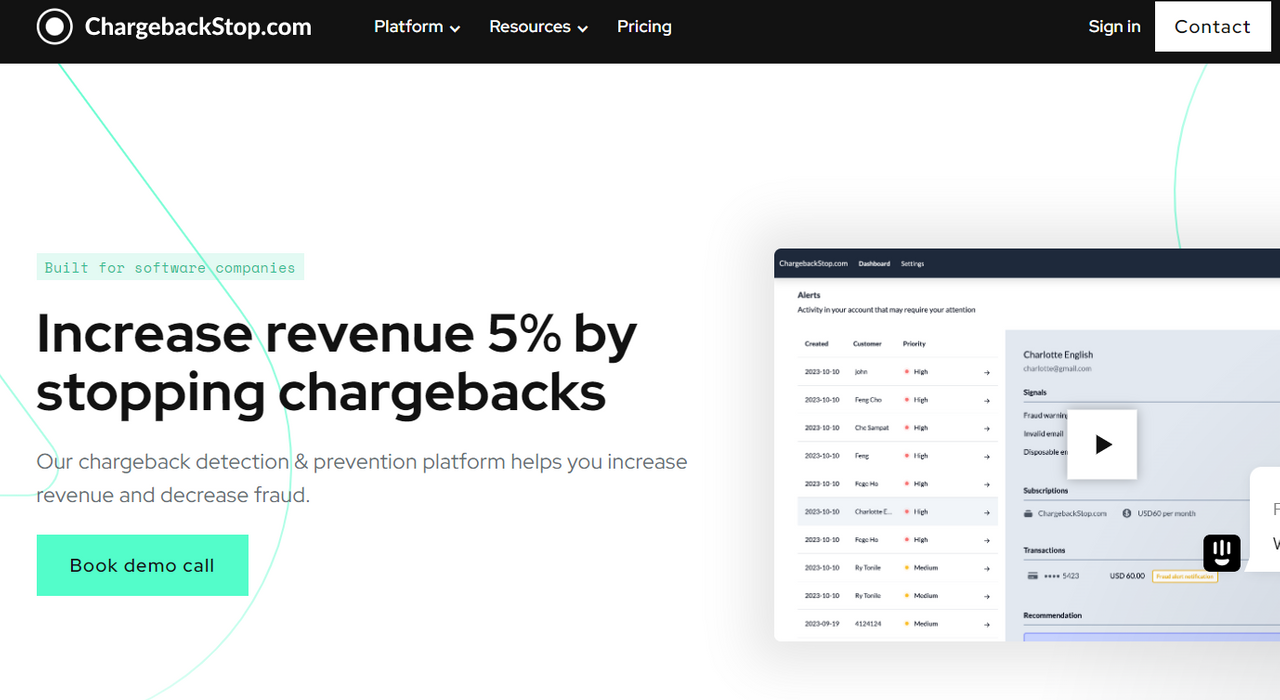The height and width of the screenshot is (700, 1280).
Task: Click the Sign in link
Action: tap(1114, 27)
